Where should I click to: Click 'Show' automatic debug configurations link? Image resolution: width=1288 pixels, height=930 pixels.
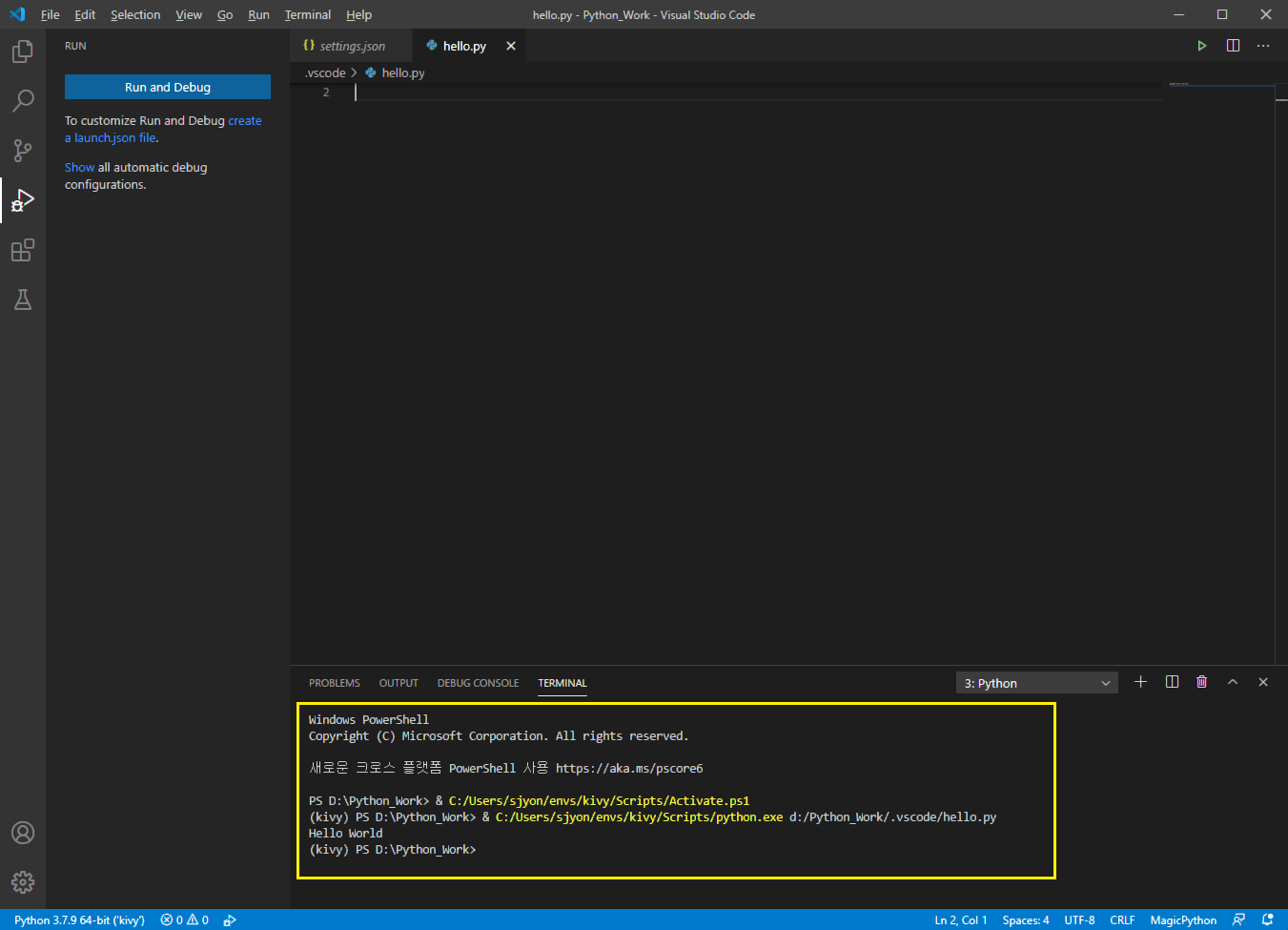tap(79, 167)
